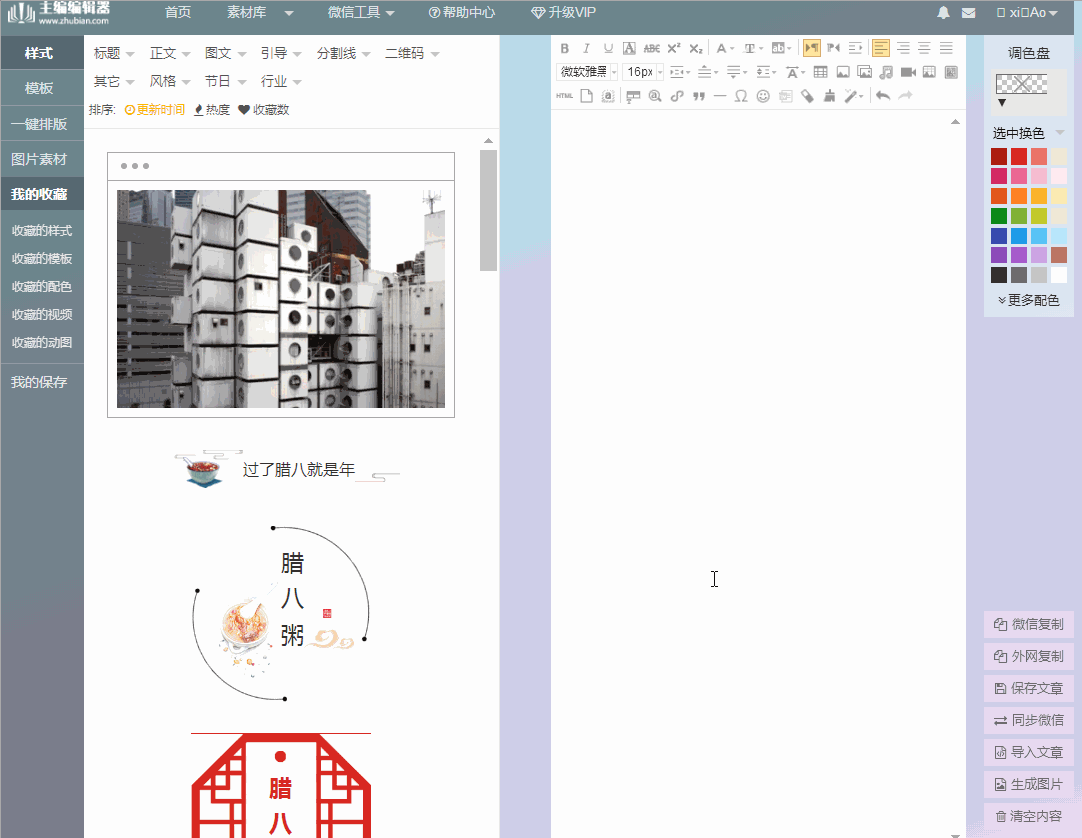The width and height of the screenshot is (1082, 838).
Task: Open the 微软雅黑 font family dropdown
Action: (x=585, y=72)
